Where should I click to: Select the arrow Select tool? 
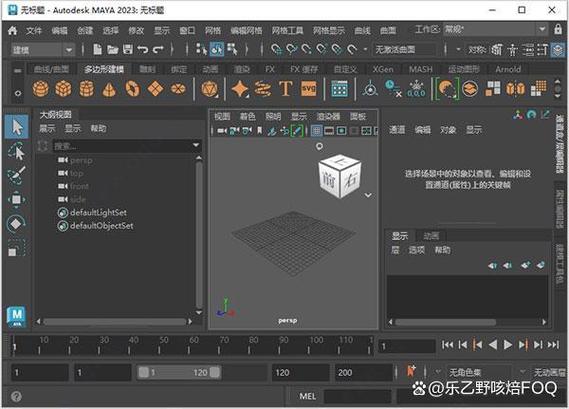pos(16,127)
